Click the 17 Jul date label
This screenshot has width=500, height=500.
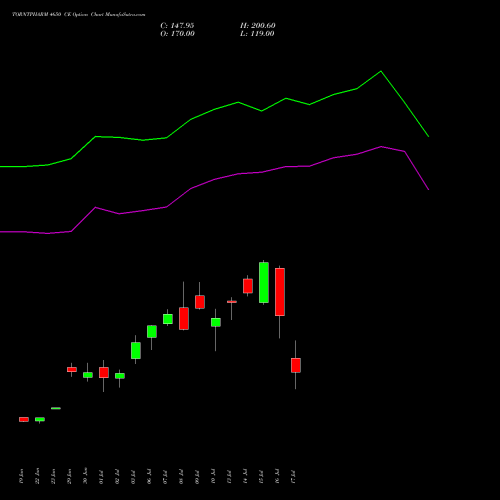(294, 477)
